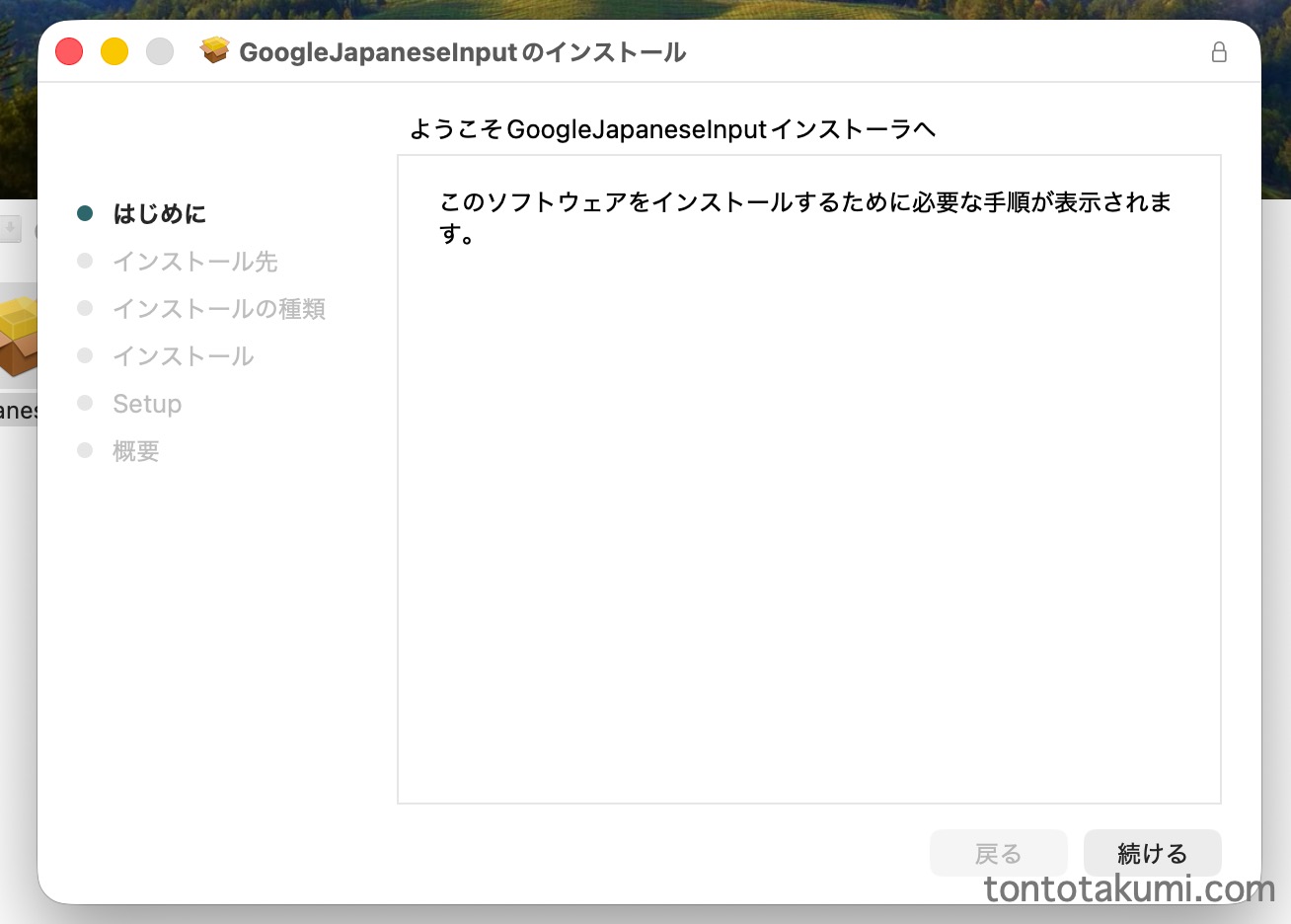Click the GoogleJapaneseInput window title text

pos(462,52)
